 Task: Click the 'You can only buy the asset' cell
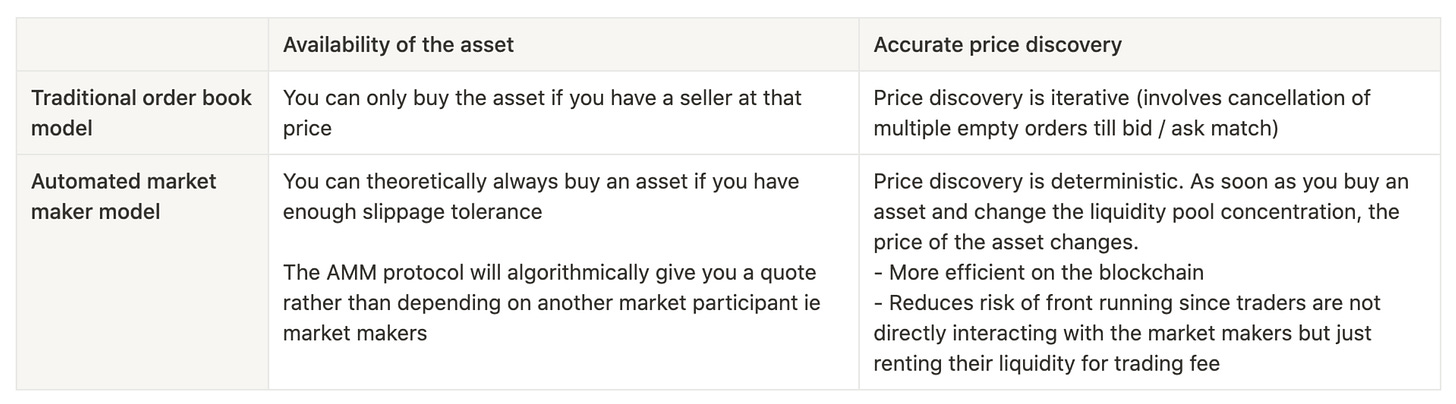pyautogui.click(x=542, y=113)
